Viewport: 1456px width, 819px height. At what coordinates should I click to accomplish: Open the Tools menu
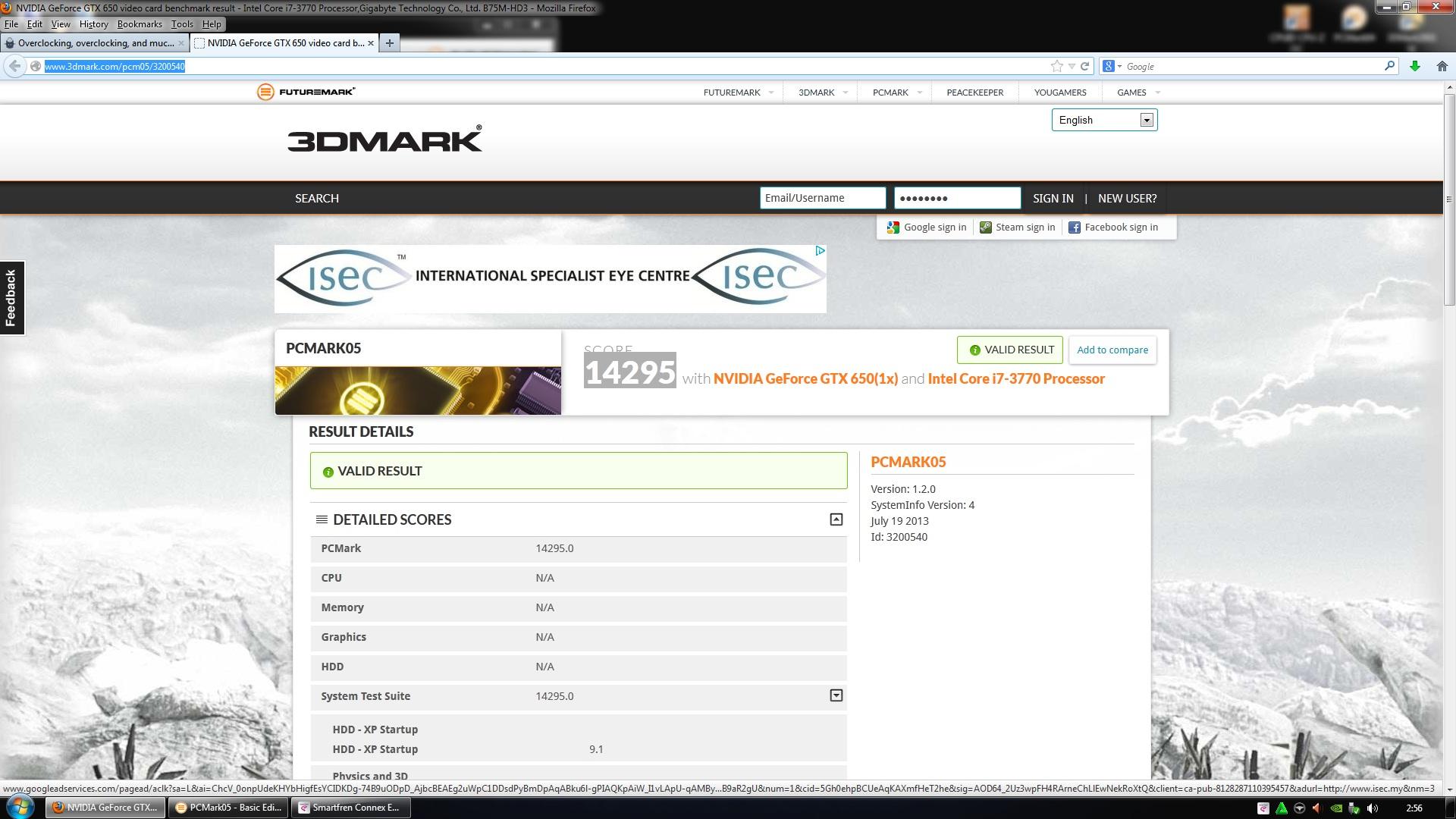(182, 24)
